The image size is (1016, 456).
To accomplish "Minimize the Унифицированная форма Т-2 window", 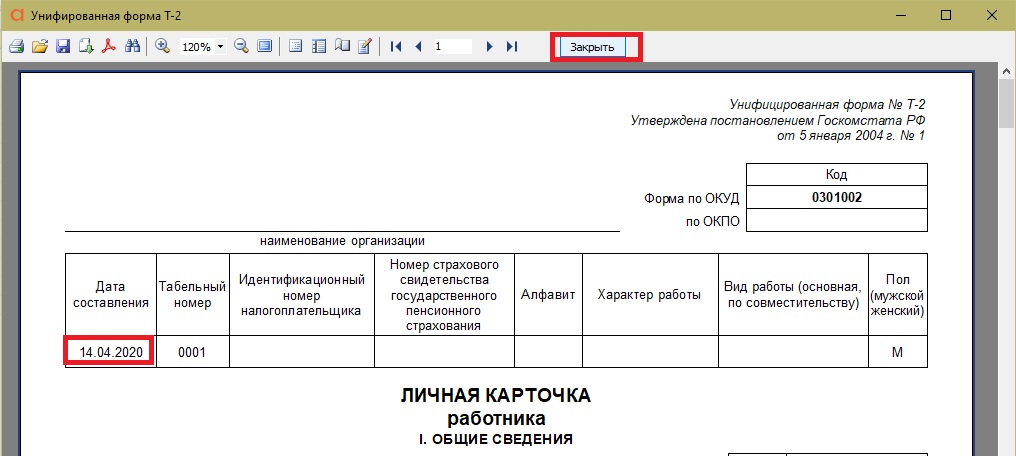I will pyautogui.click(x=901, y=15).
